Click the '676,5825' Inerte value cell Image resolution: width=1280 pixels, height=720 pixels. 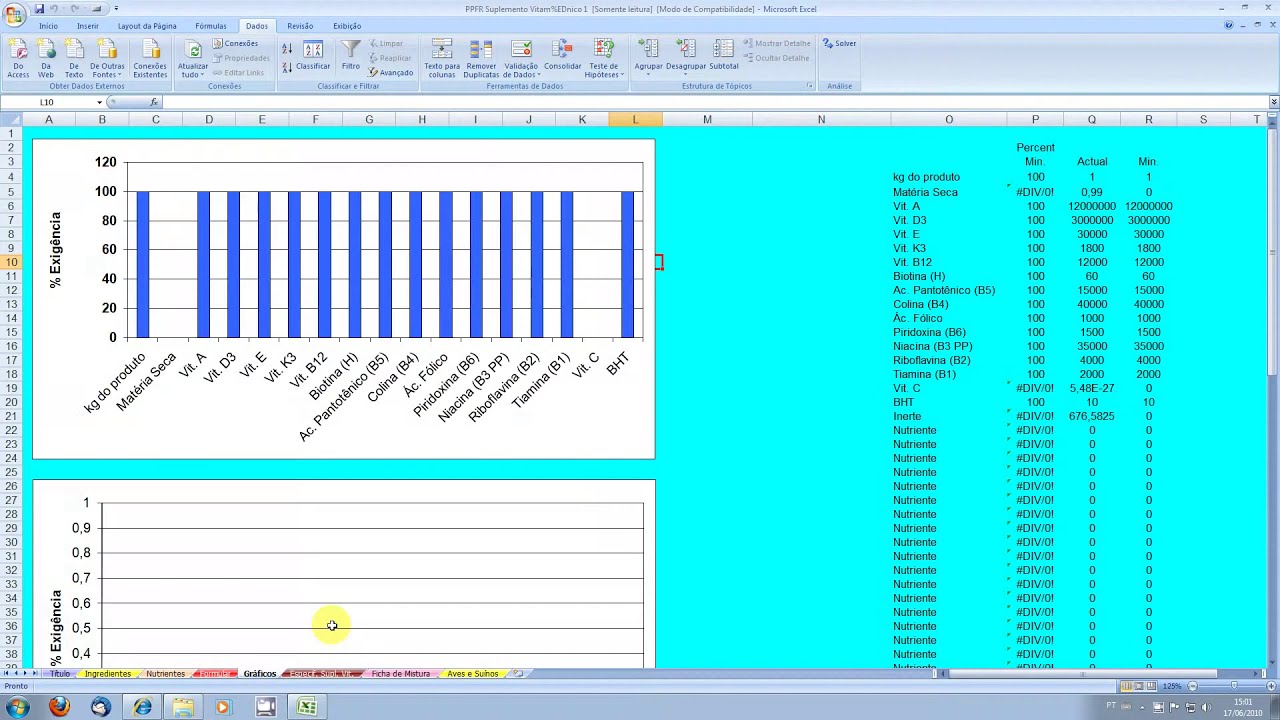pos(1092,416)
